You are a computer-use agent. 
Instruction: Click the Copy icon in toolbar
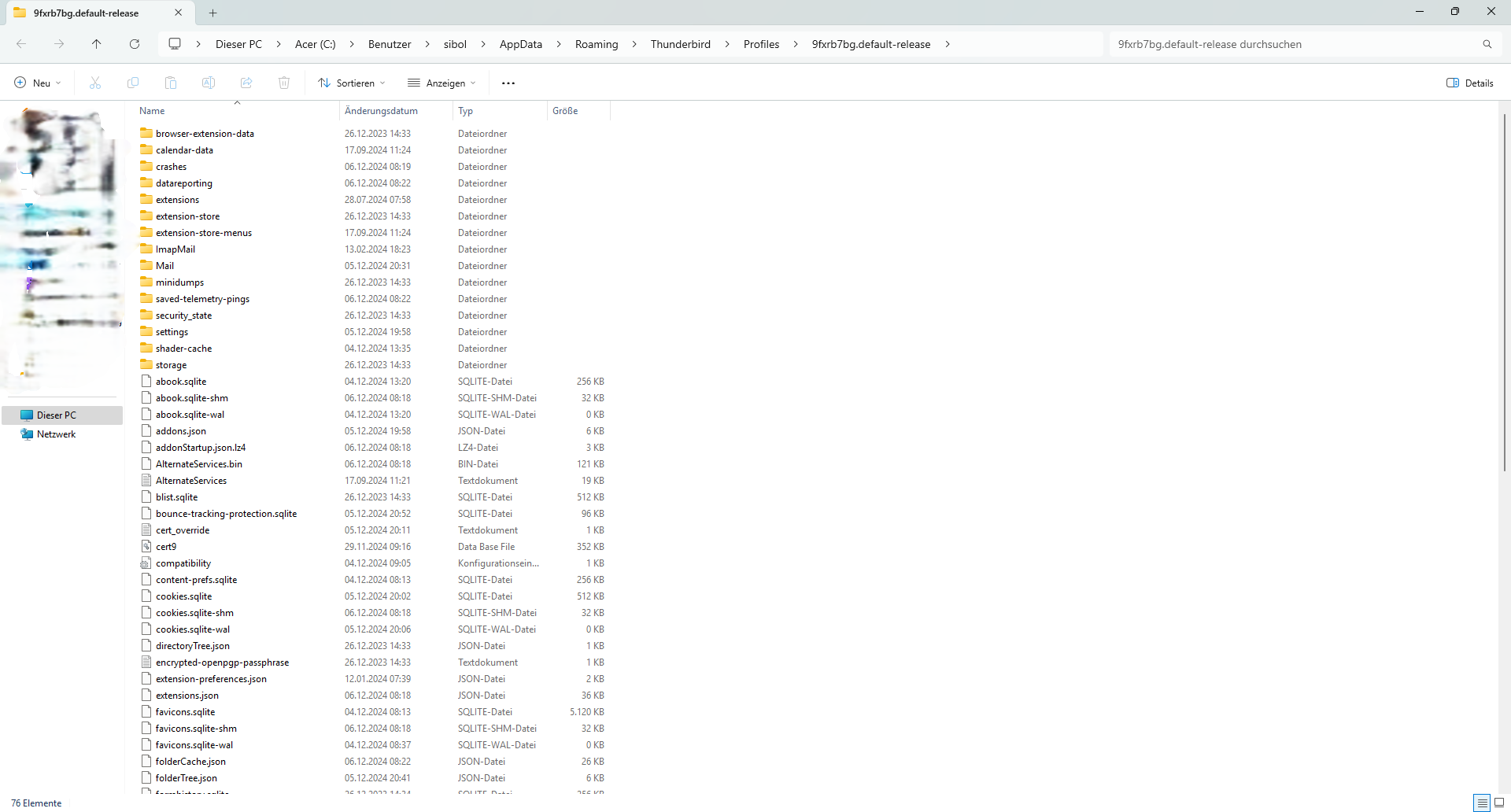tap(133, 83)
